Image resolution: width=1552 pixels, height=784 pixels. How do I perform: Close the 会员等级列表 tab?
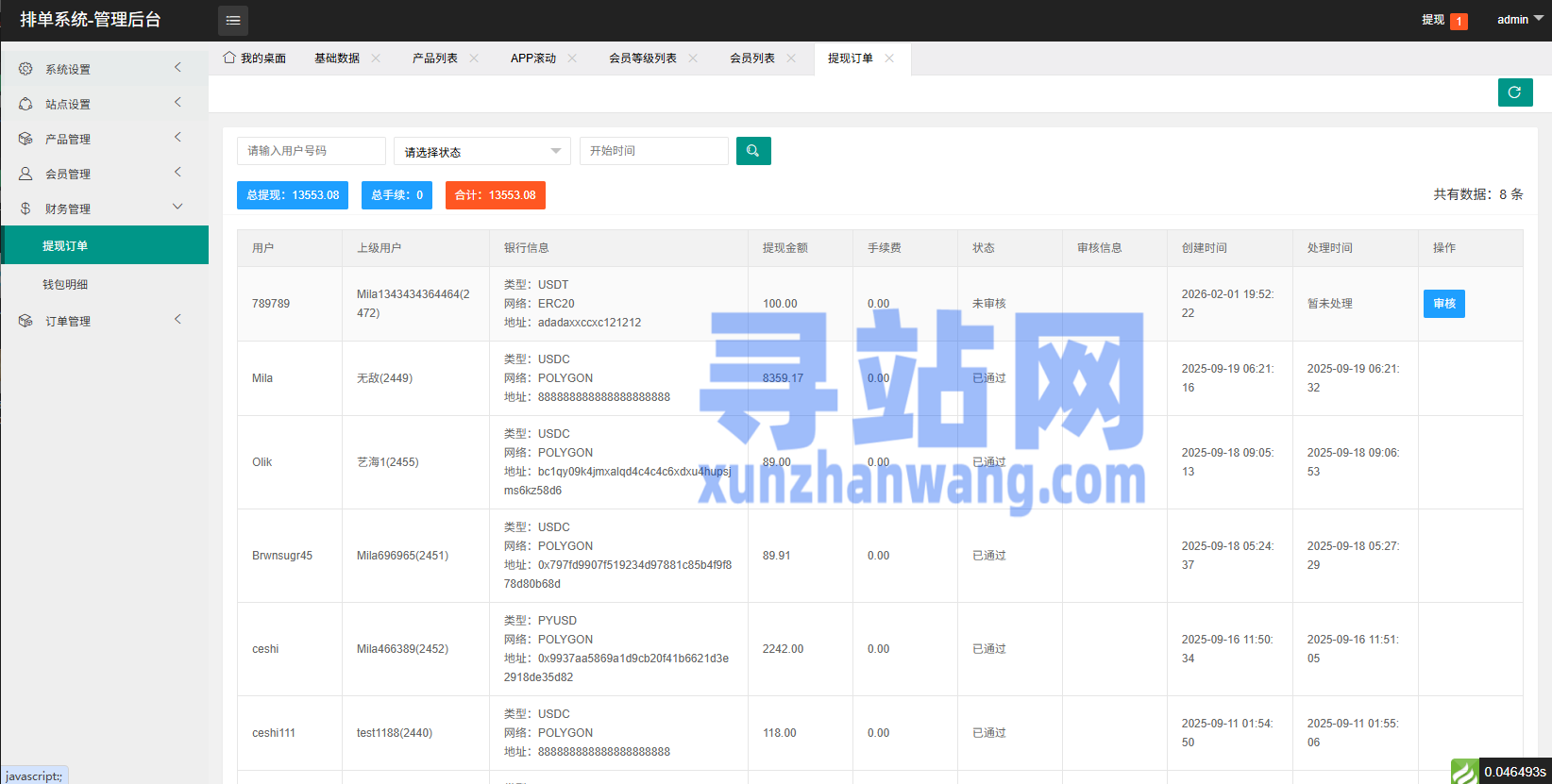pyautogui.click(x=693, y=58)
